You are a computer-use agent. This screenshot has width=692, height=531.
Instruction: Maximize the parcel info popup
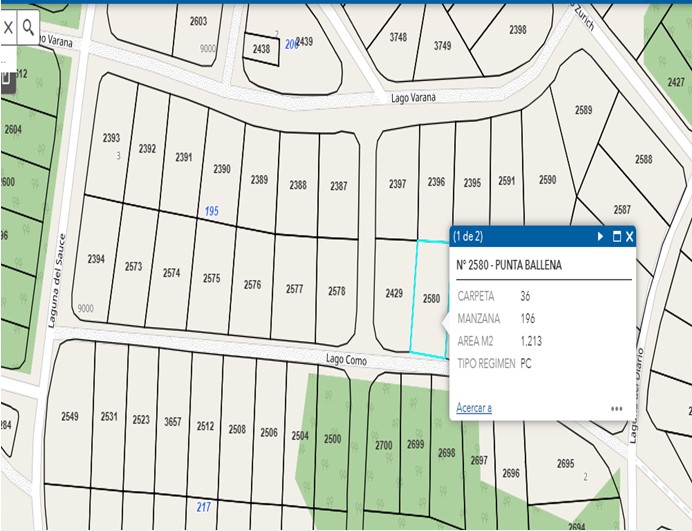click(616, 237)
